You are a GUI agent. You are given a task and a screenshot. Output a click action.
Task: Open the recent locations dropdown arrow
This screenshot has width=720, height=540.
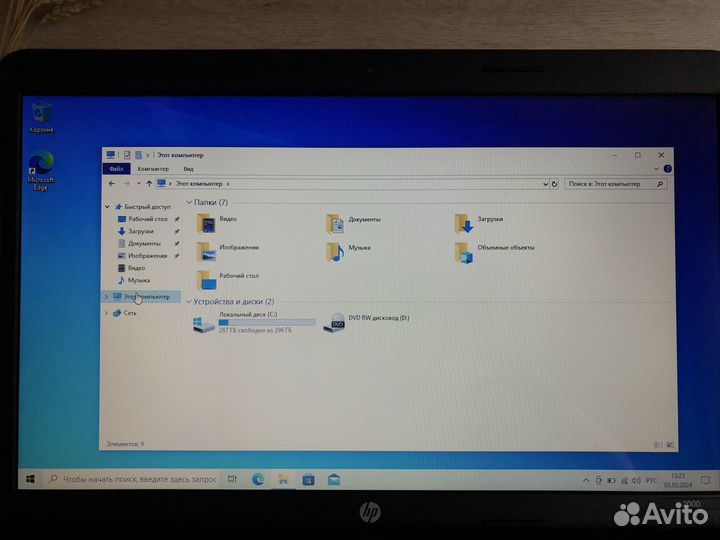coord(138,184)
